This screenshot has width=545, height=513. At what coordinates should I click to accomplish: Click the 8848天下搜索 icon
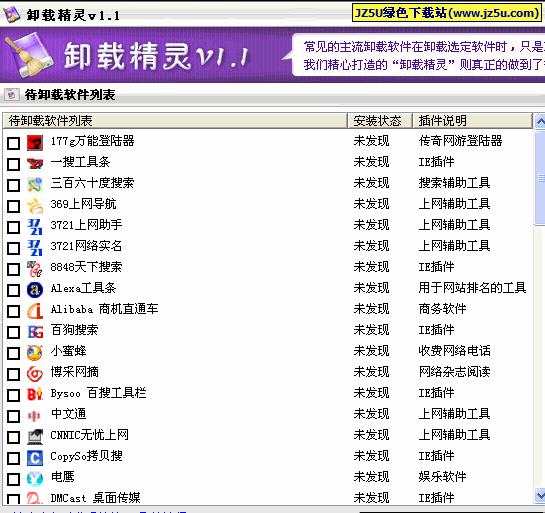click(35, 269)
